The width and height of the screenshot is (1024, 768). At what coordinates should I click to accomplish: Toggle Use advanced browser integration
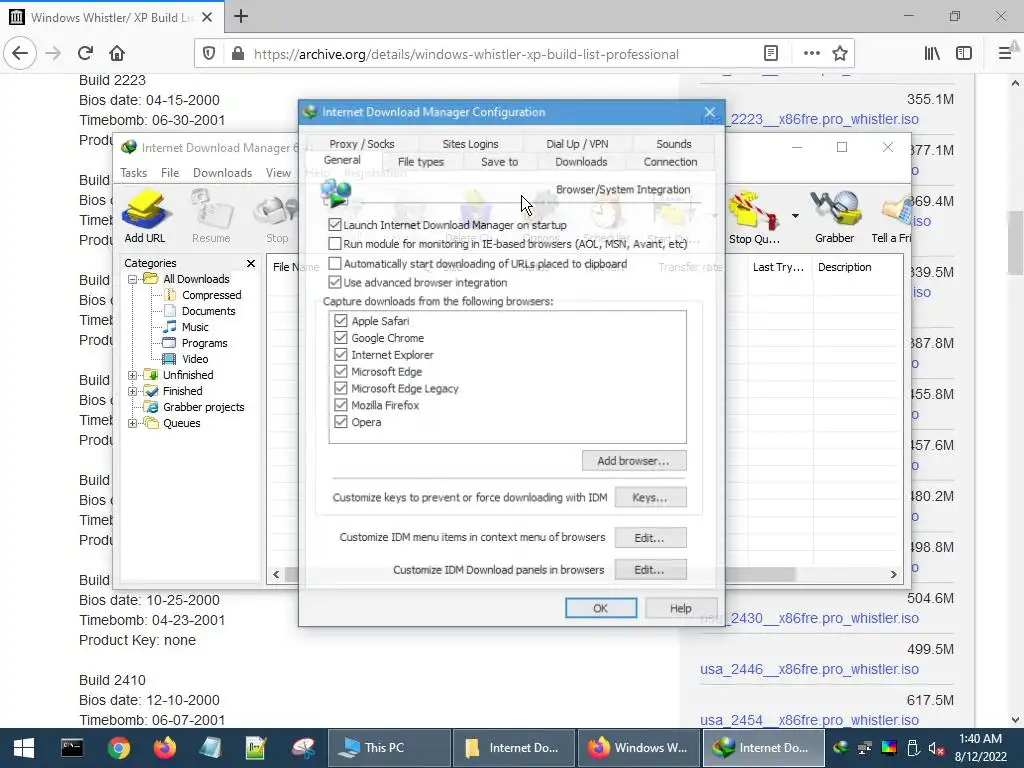[x=335, y=282]
